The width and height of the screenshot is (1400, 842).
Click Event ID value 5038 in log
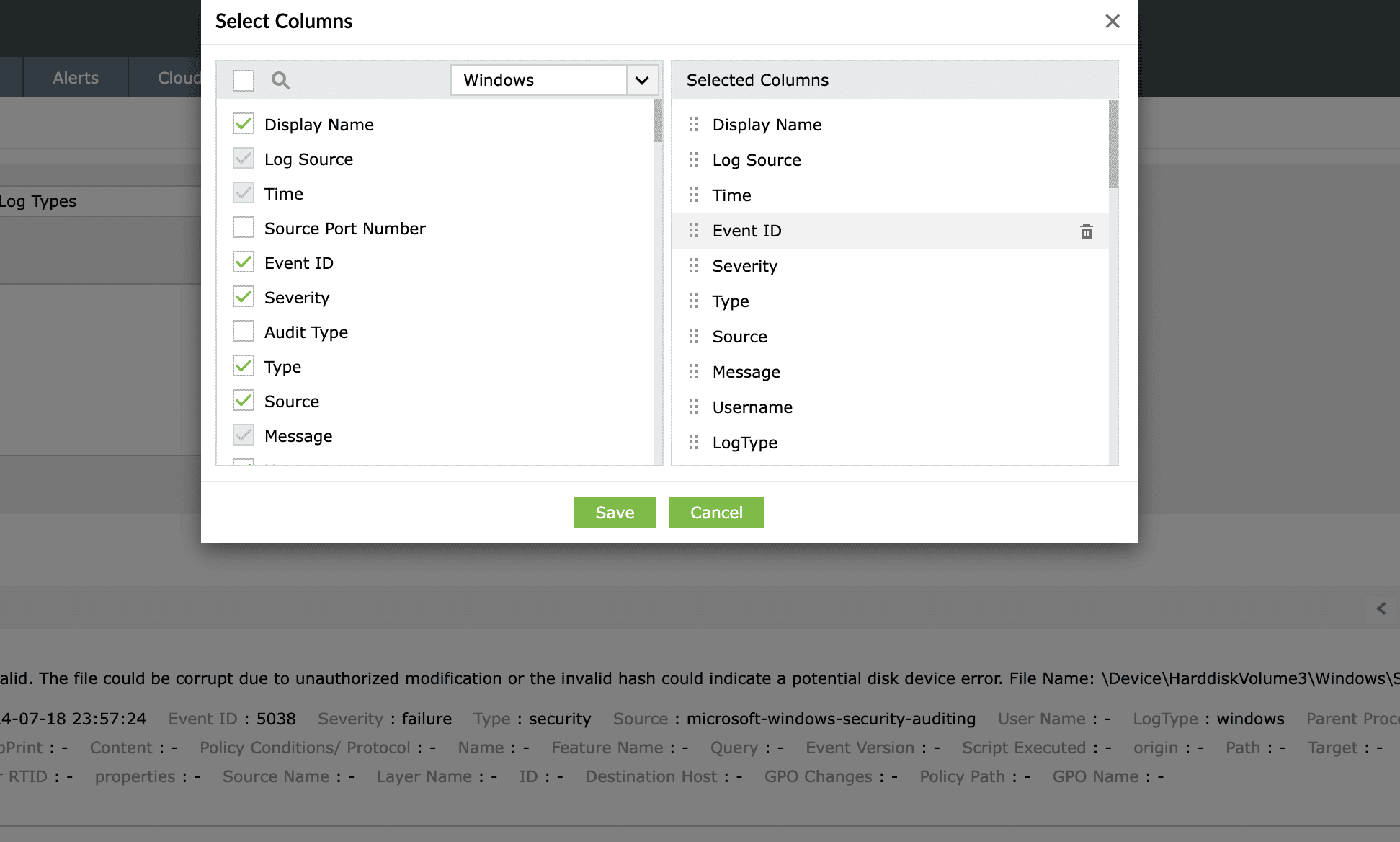pos(276,719)
